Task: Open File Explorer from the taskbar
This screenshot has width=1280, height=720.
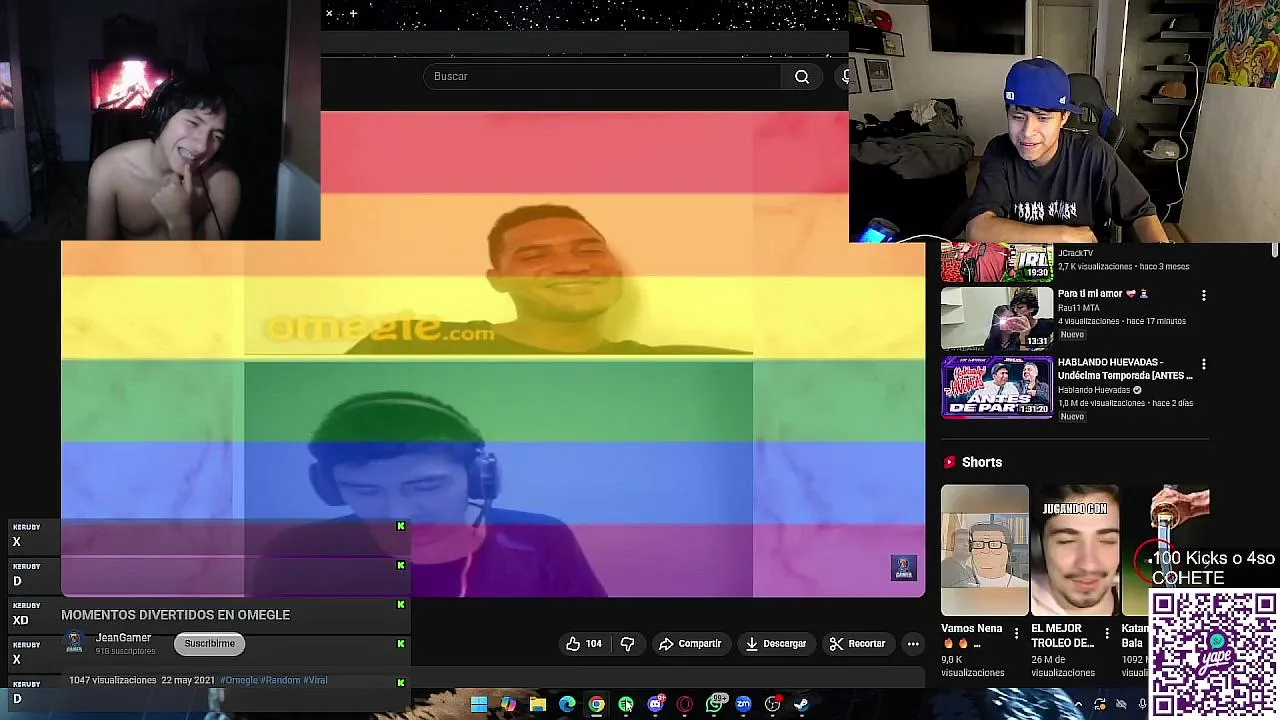Action: pyautogui.click(x=538, y=704)
